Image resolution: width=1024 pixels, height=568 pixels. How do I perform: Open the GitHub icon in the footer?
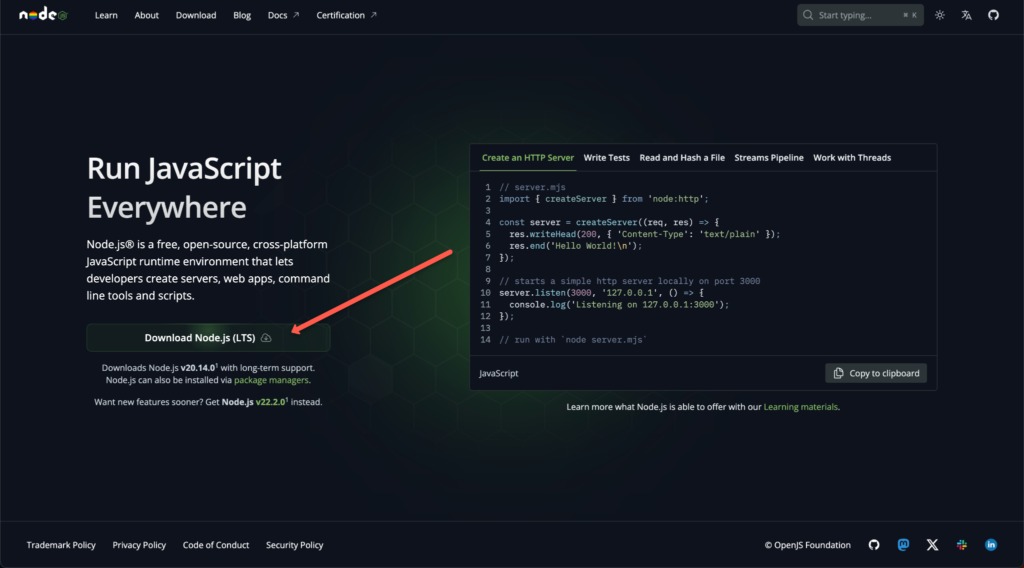874,544
